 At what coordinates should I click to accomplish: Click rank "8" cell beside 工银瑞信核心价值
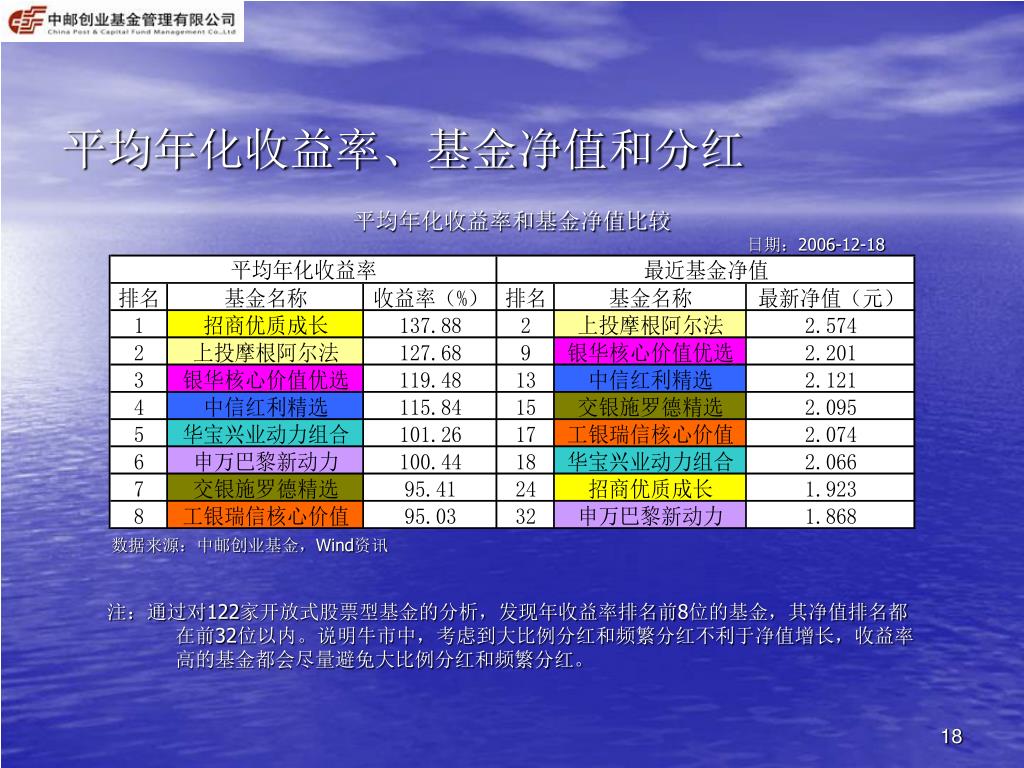[x=138, y=516]
